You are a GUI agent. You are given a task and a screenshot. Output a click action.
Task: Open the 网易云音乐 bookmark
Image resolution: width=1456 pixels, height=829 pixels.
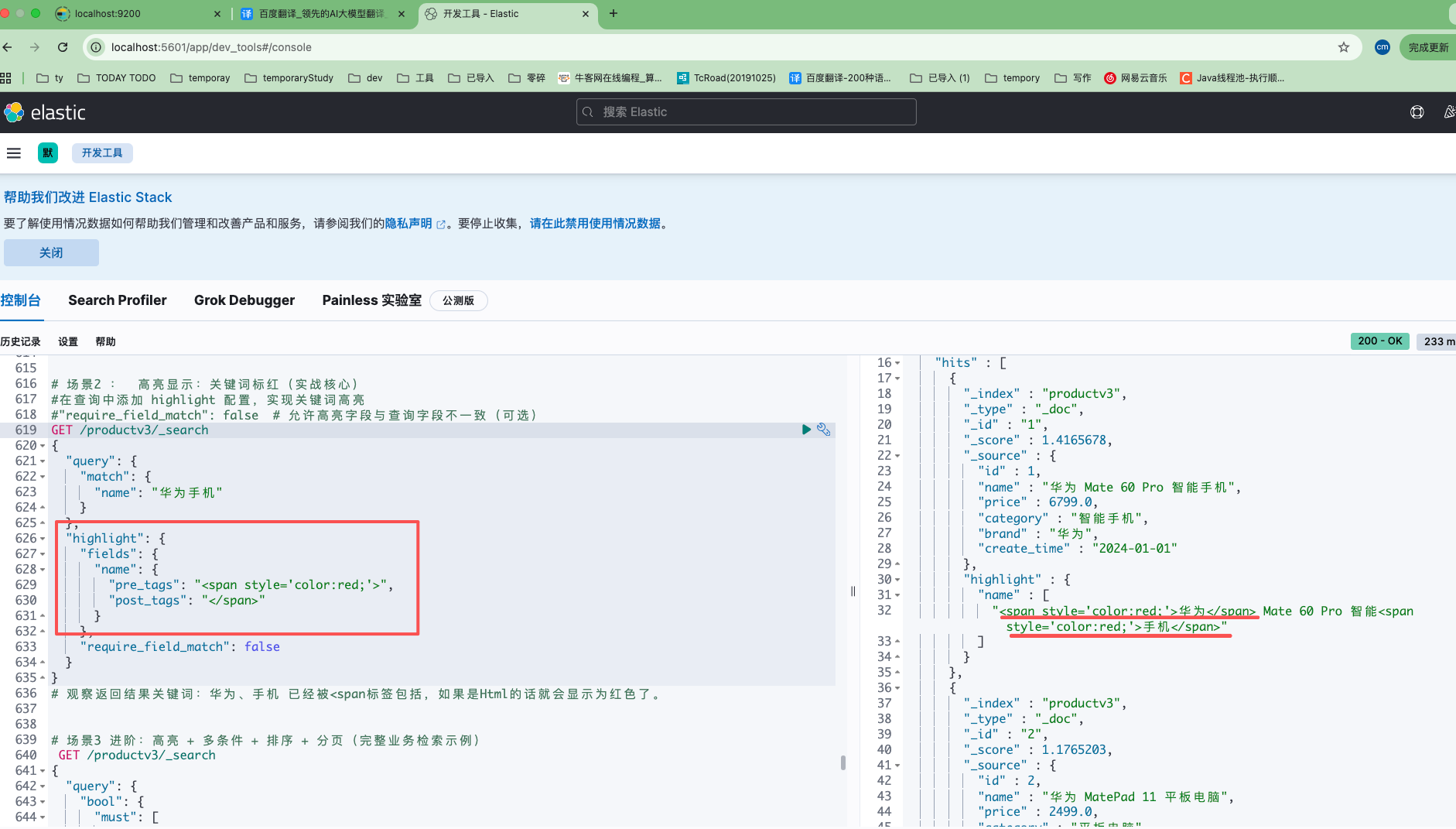1135,77
